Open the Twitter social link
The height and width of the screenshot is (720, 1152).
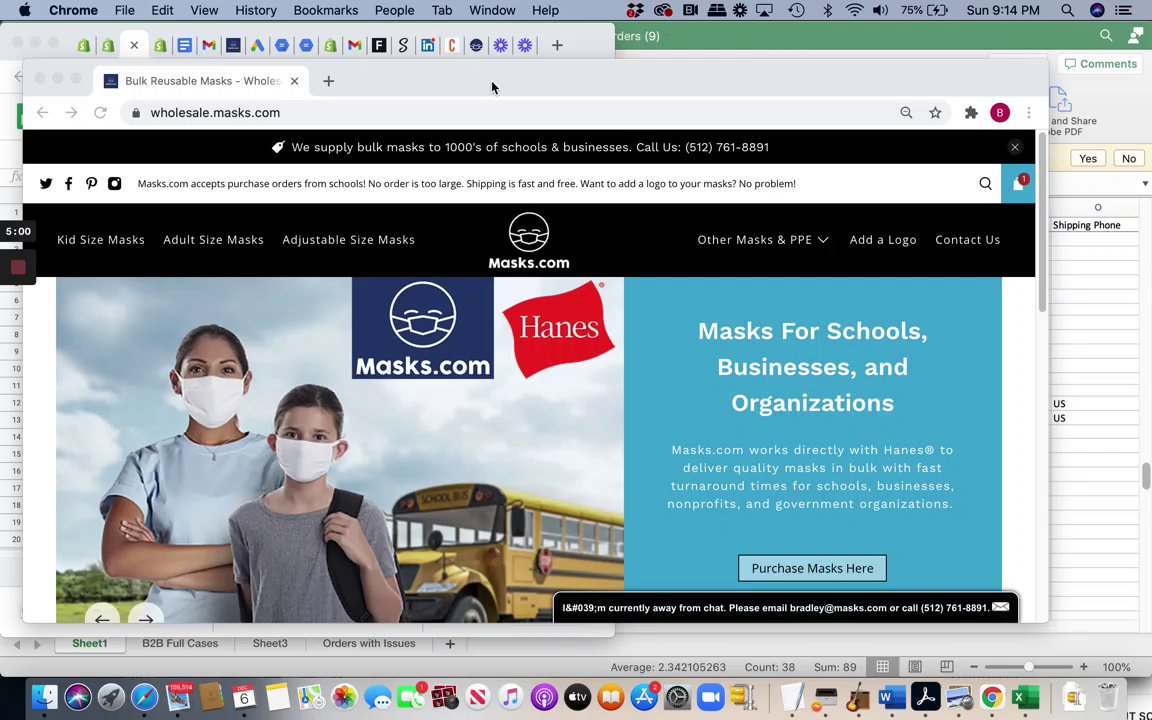tap(46, 184)
